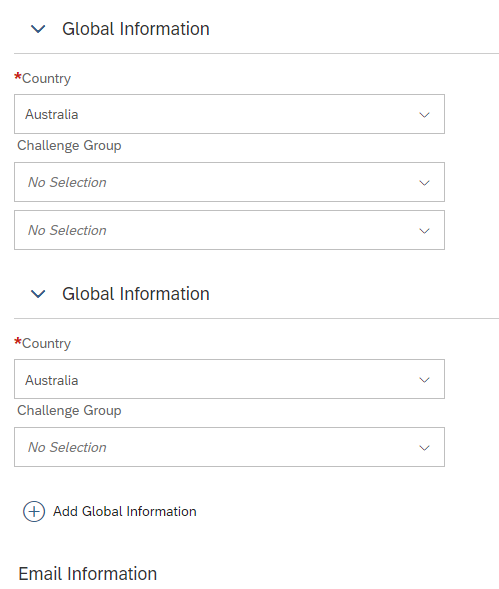This screenshot has height=589, width=499.
Task: Open the lower section's Challenge Group No Selection box
Action: 229,447
